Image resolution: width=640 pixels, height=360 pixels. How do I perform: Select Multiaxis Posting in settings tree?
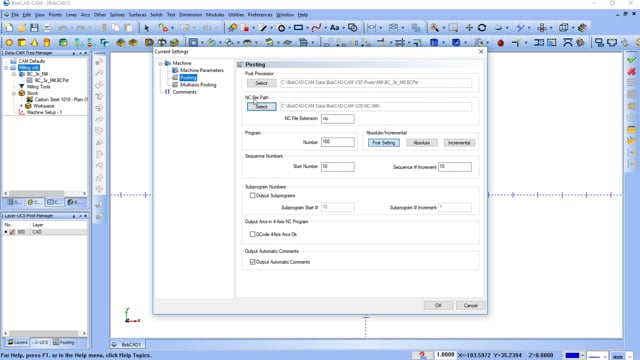tap(198, 85)
